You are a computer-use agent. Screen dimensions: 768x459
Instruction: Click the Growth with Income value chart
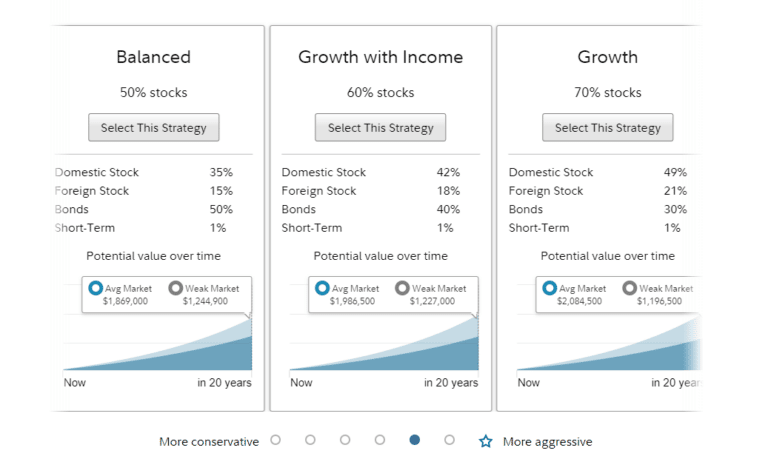point(385,350)
